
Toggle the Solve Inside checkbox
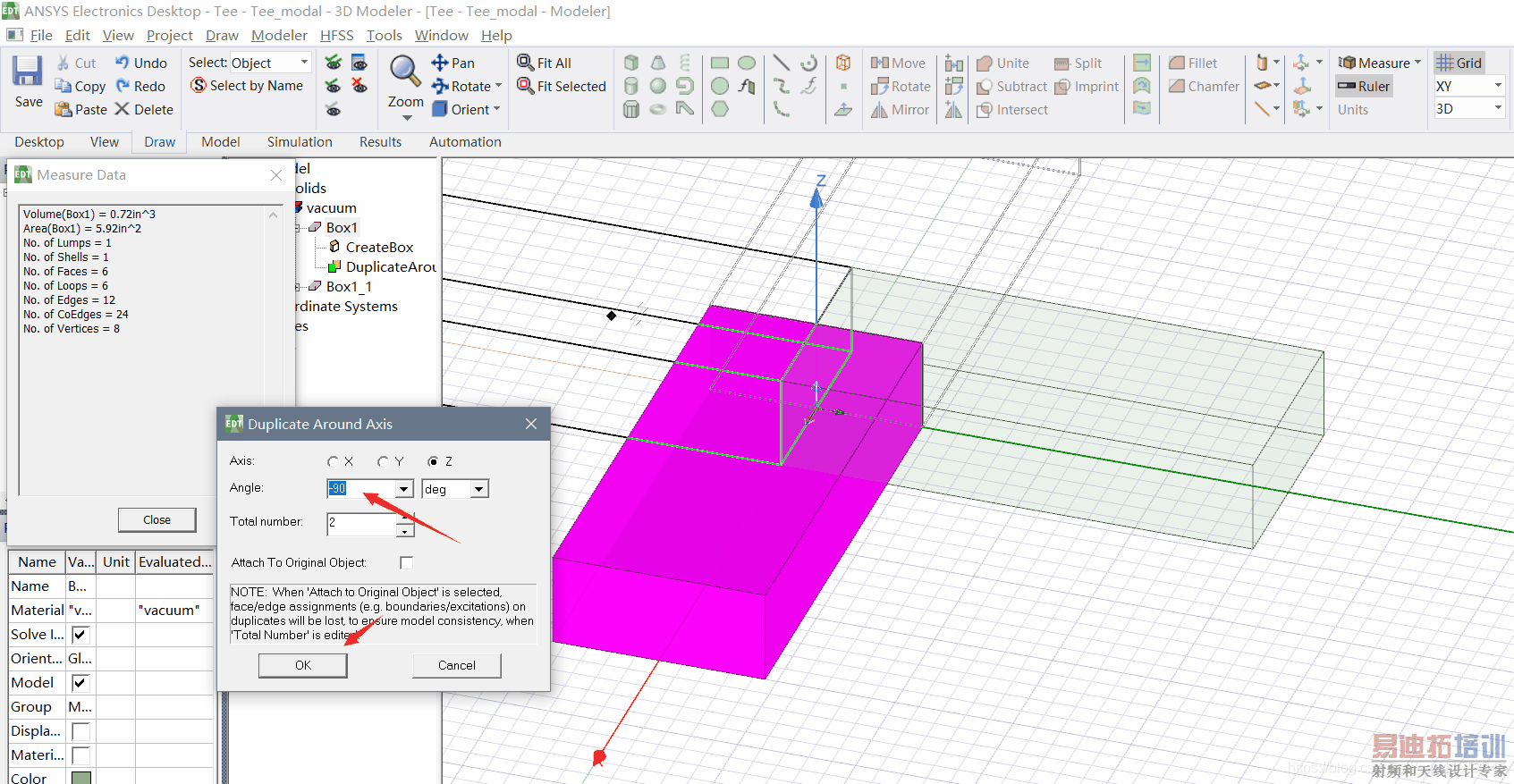[80, 635]
